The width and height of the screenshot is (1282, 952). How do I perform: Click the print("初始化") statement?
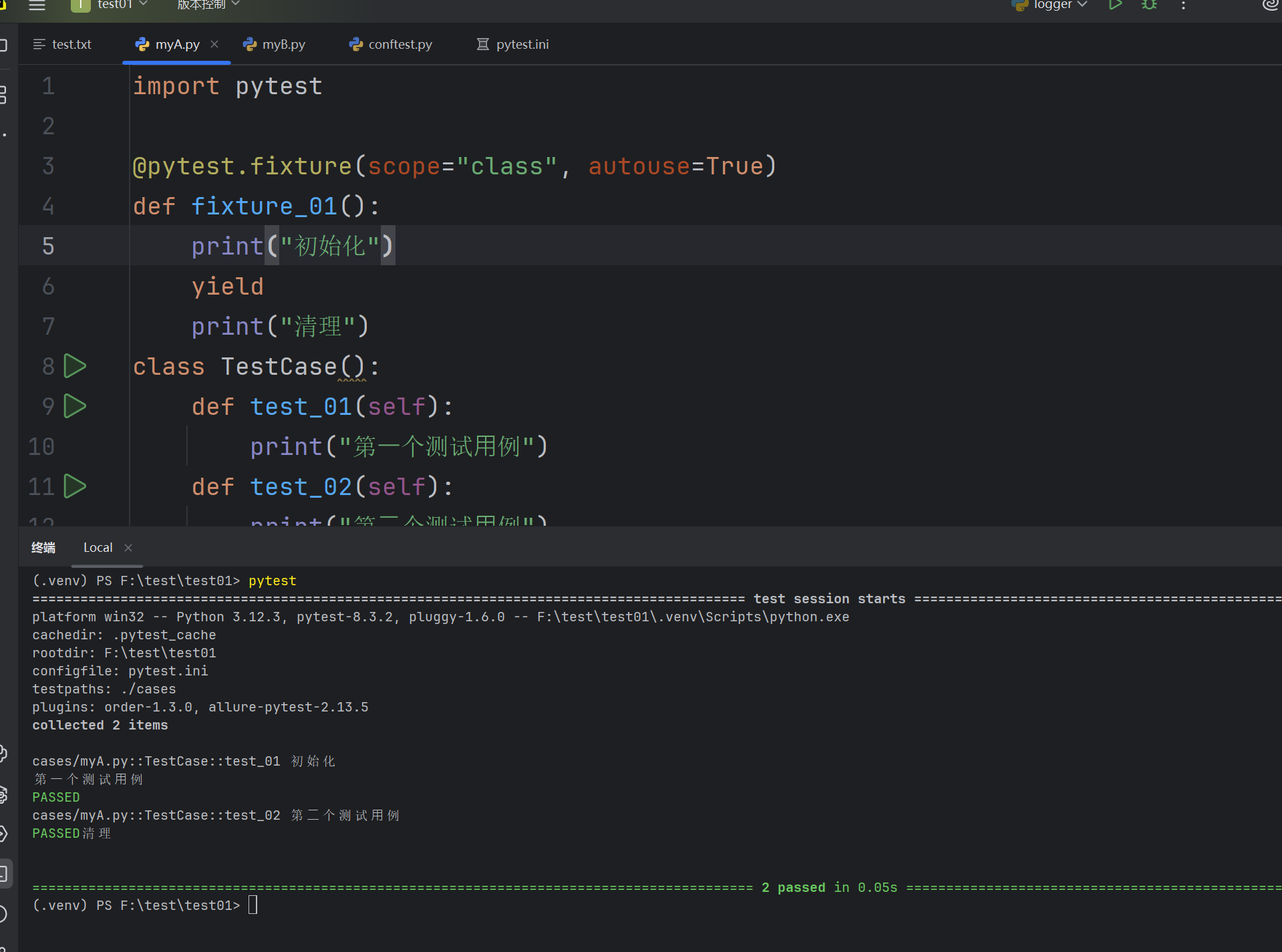293,247
